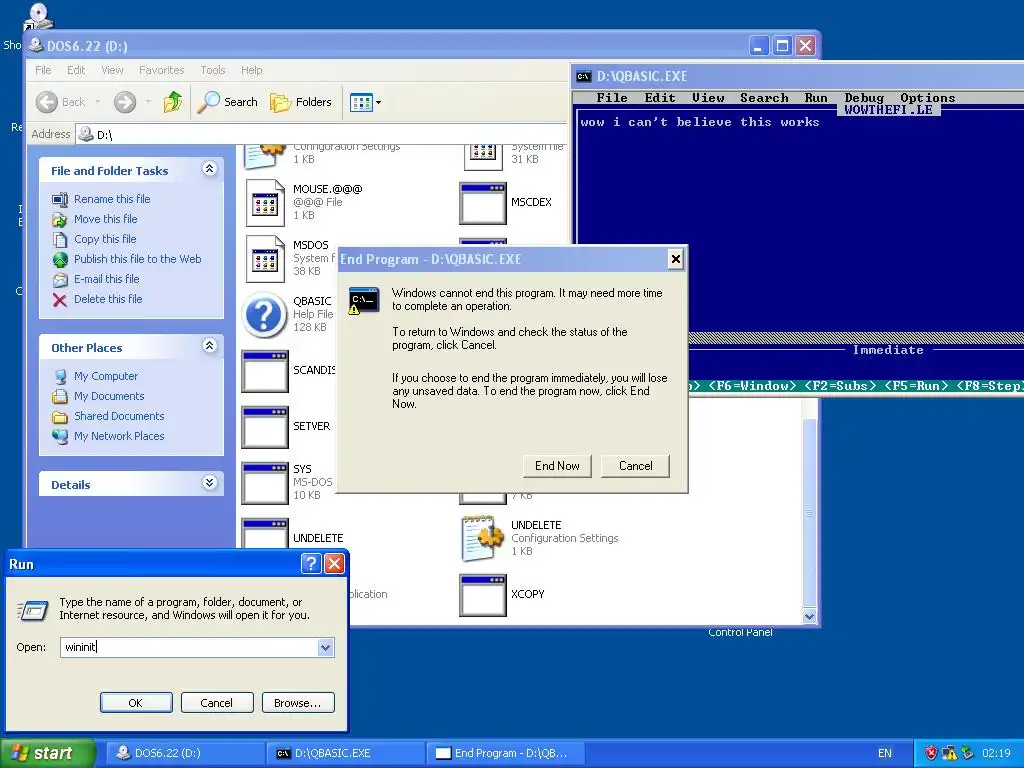
Task: Click the Up folder icon in Explorer toolbar
Action: pos(172,102)
